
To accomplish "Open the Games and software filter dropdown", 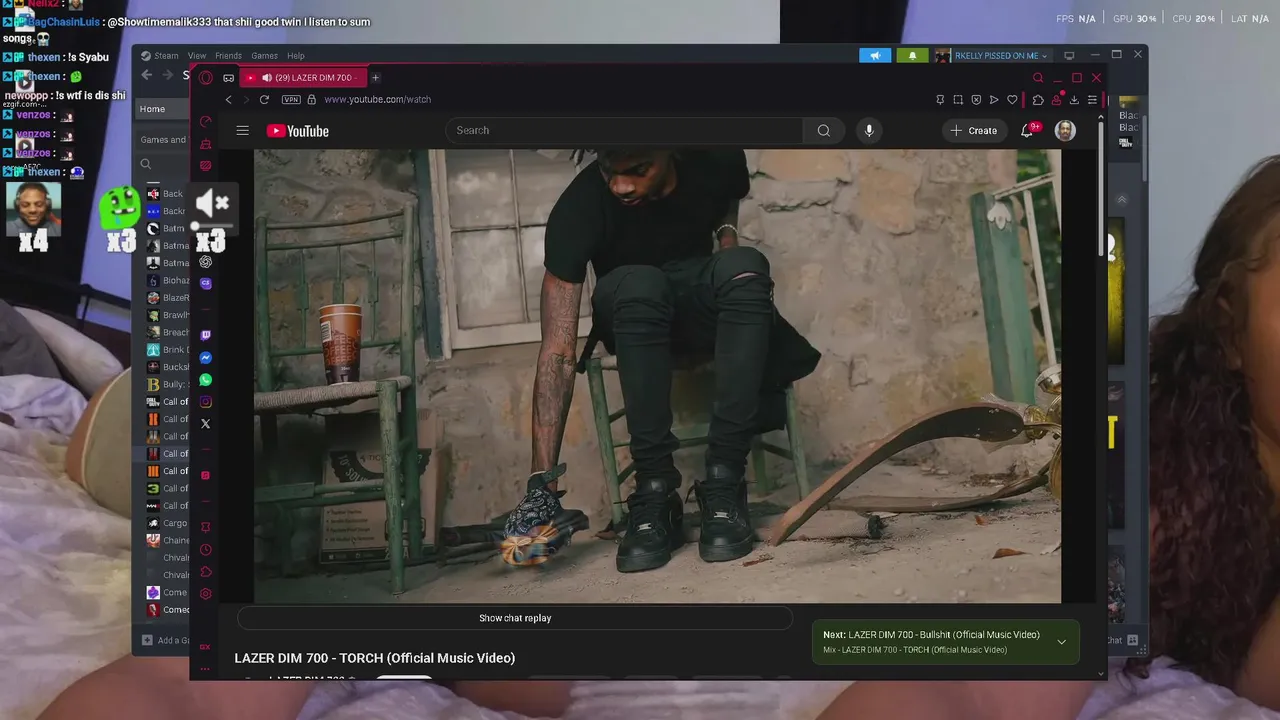I will (163, 140).
